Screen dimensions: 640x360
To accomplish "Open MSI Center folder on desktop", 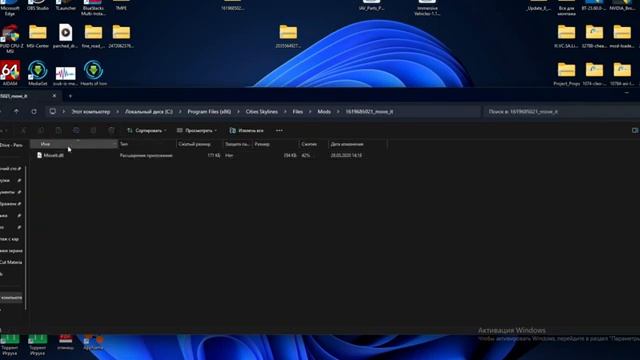I will pos(38,37).
